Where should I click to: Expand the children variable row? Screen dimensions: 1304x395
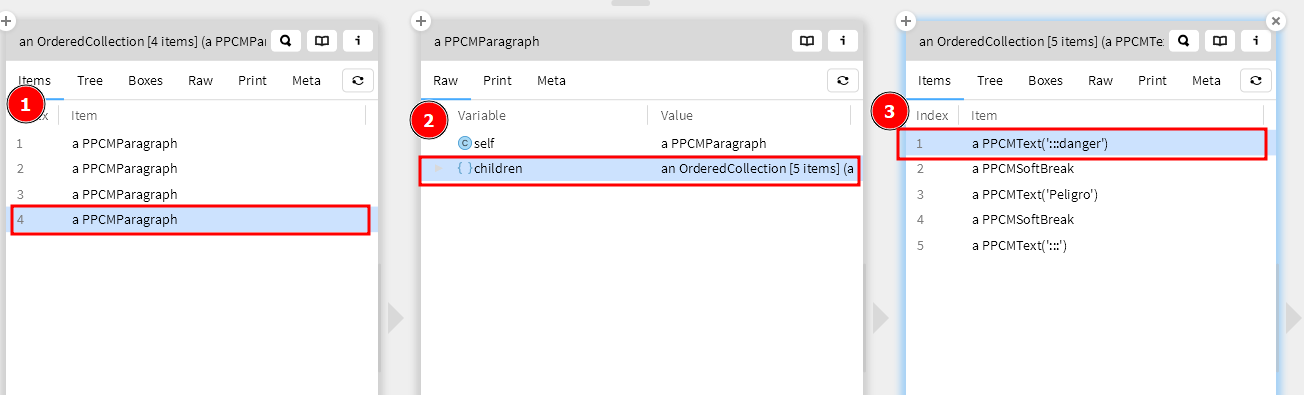[x=438, y=169]
